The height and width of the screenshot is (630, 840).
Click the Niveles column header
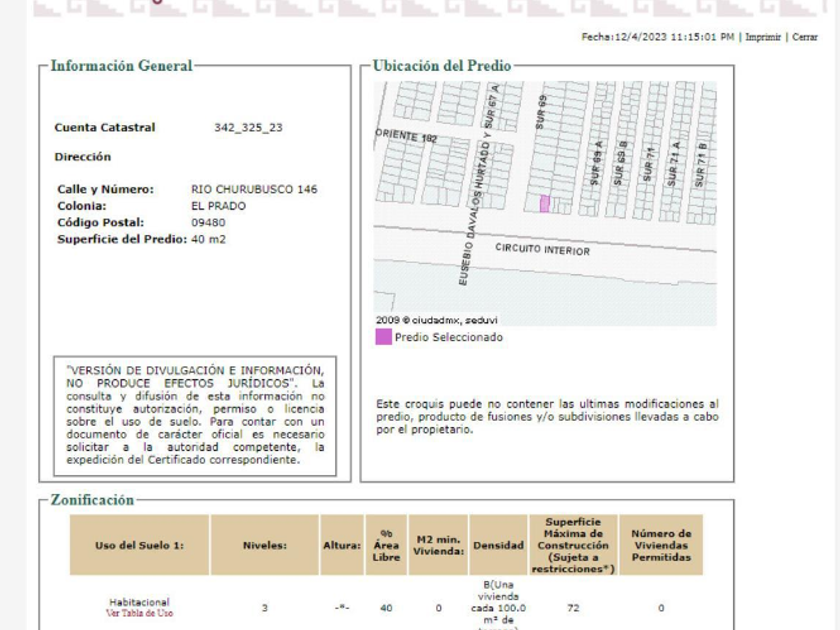coord(265,545)
